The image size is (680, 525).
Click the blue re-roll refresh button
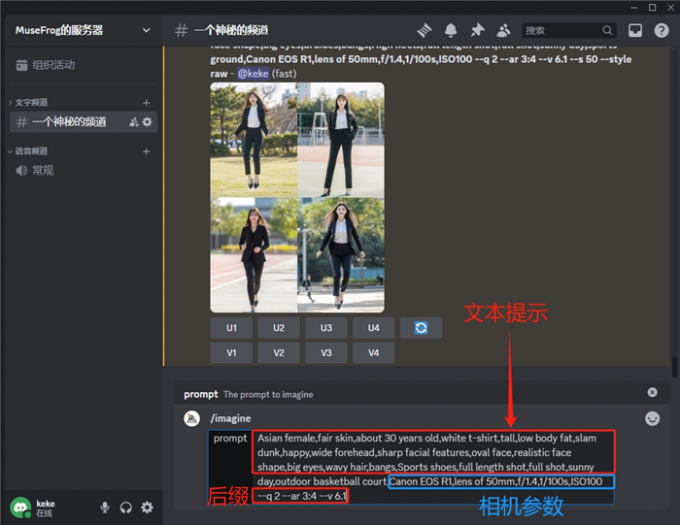pos(421,328)
